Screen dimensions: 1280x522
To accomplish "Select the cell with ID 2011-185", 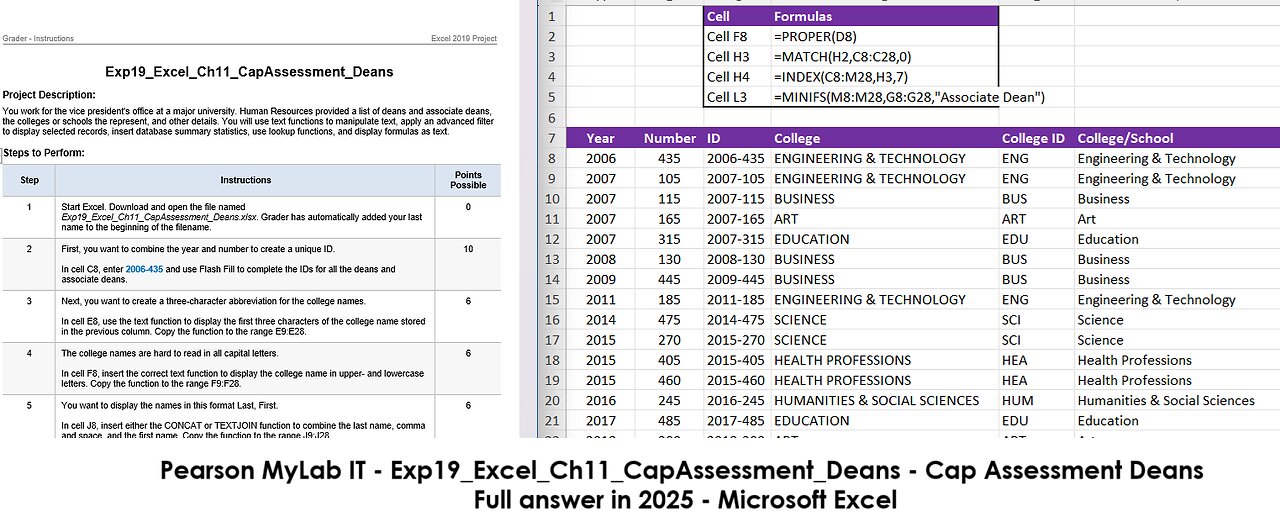I will point(737,299).
